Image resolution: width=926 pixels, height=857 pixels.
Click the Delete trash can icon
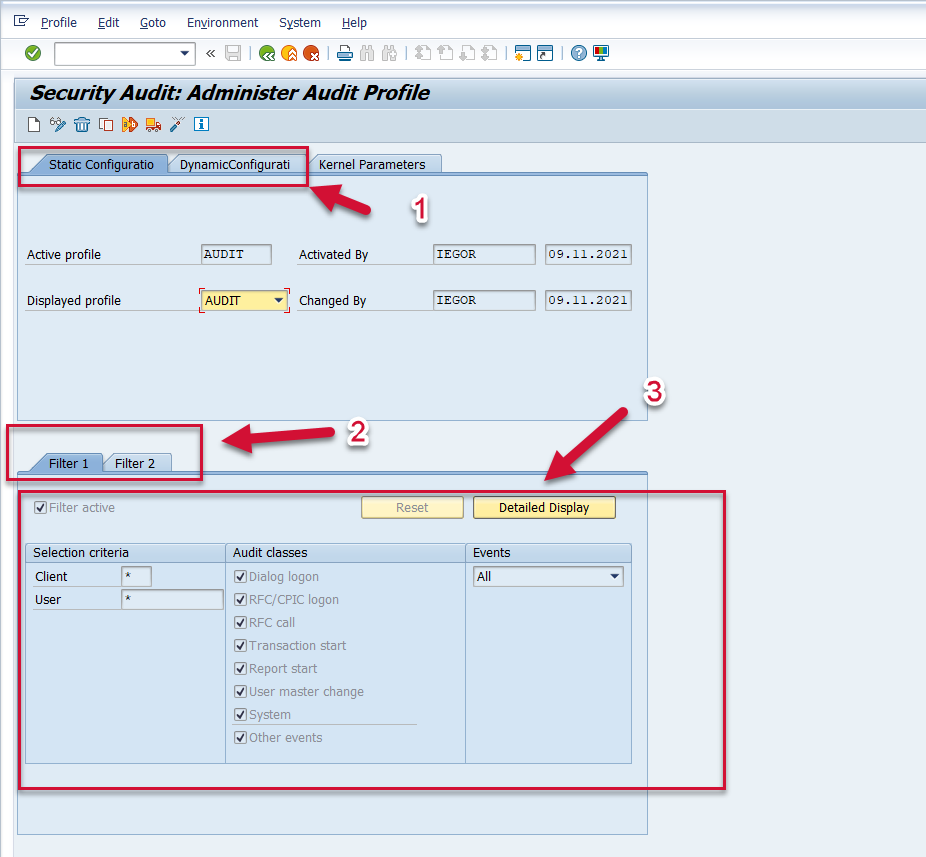click(x=82, y=124)
